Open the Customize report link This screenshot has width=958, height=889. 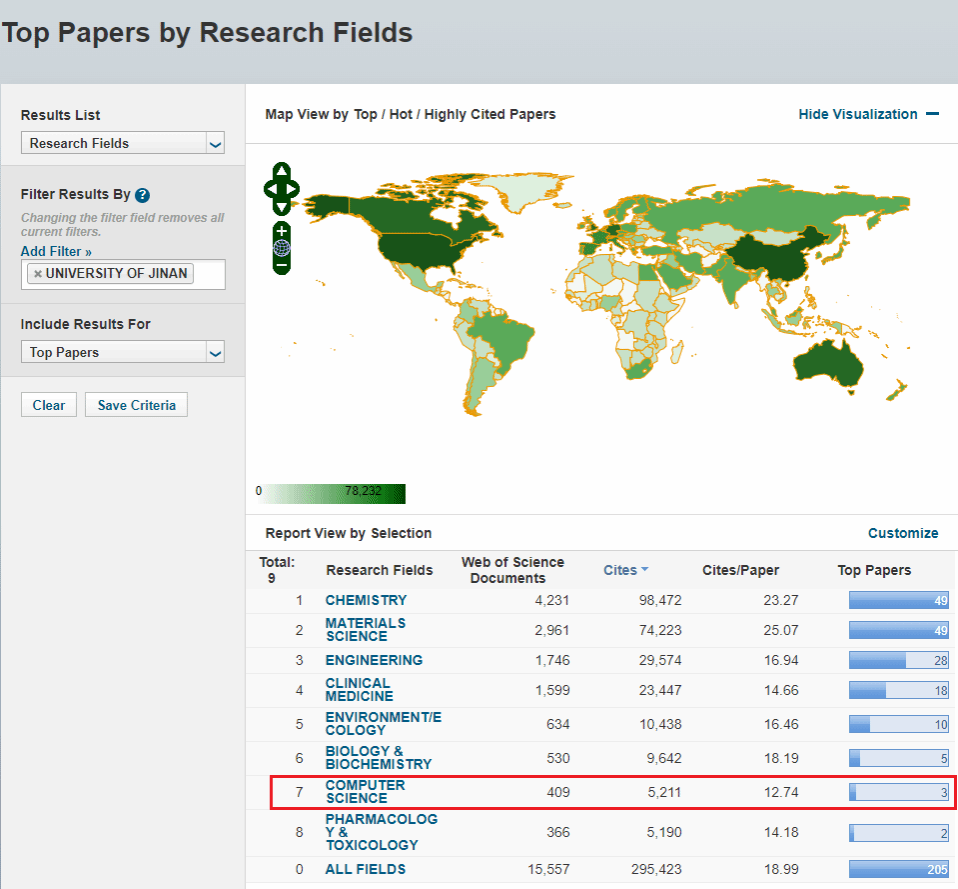pos(902,533)
